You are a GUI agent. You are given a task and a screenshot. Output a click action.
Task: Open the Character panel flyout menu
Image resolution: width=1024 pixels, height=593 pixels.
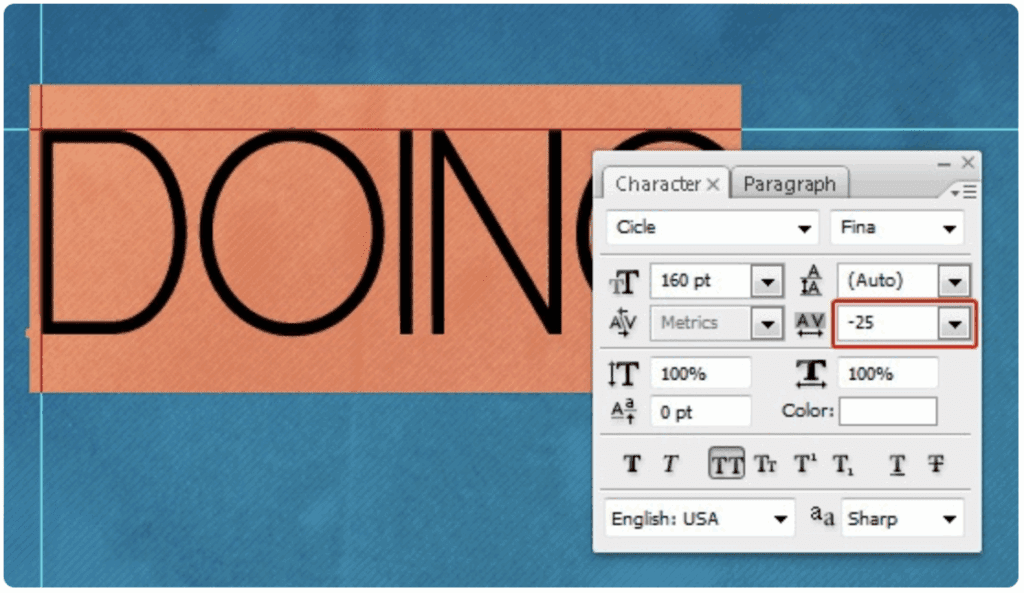click(x=964, y=191)
